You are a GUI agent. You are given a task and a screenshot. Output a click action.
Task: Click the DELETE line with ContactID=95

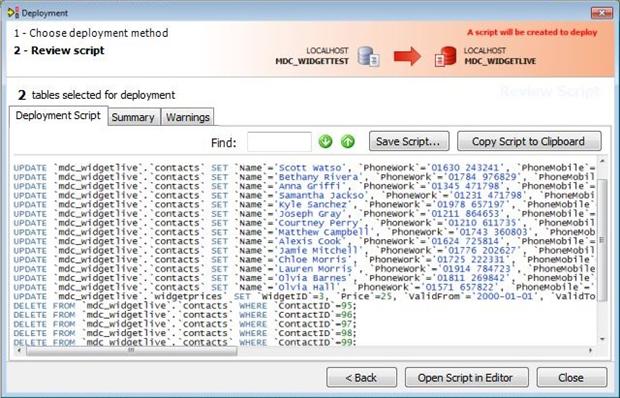coord(185,306)
